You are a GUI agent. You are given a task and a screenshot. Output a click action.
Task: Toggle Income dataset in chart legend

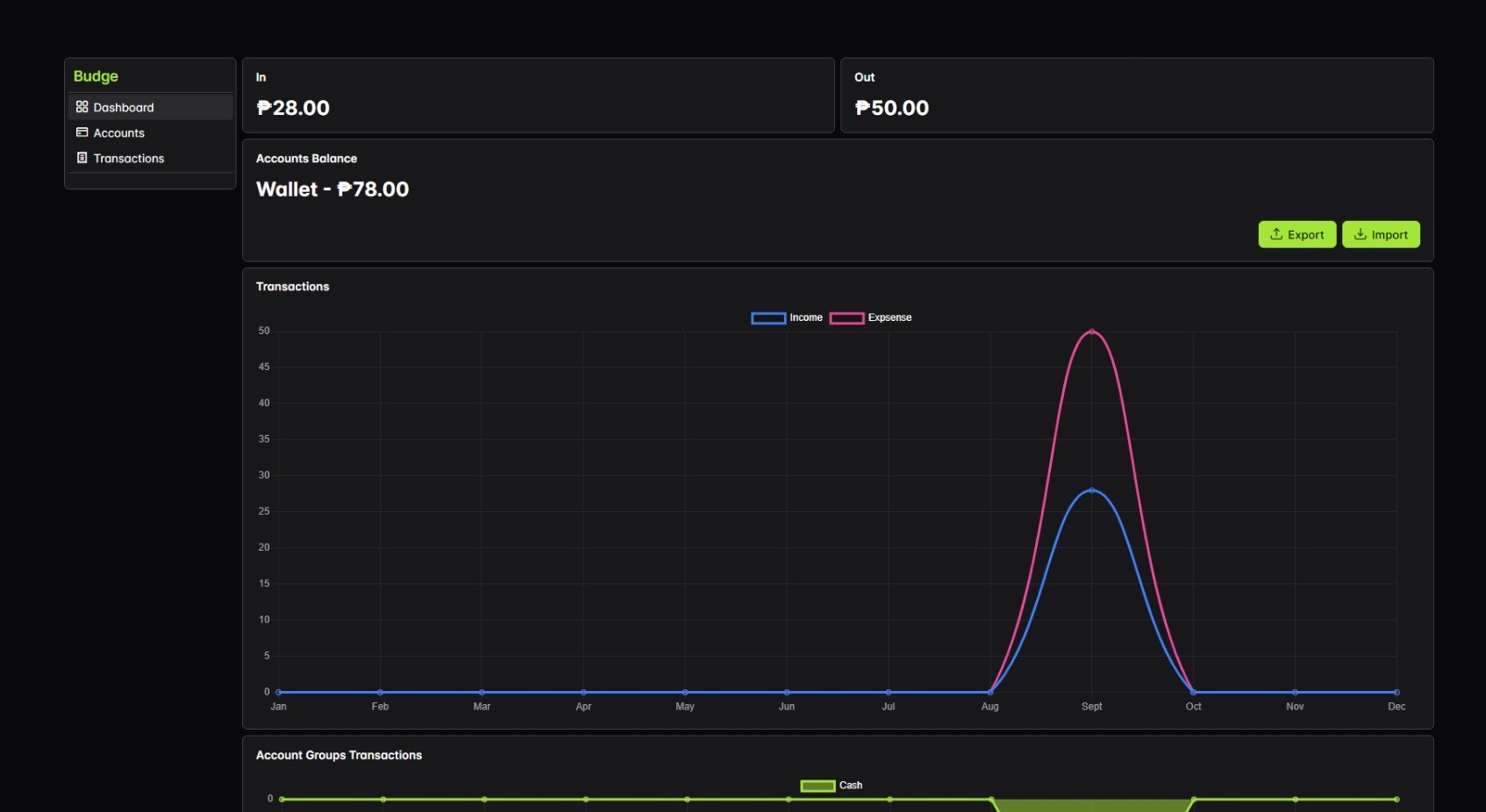tap(787, 317)
